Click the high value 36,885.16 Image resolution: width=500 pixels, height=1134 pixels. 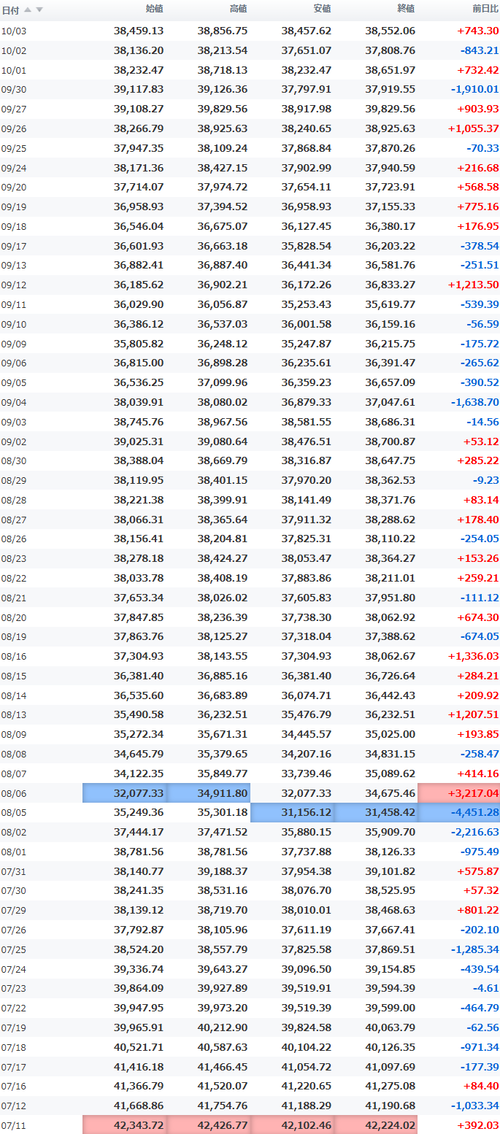pos(223,675)
